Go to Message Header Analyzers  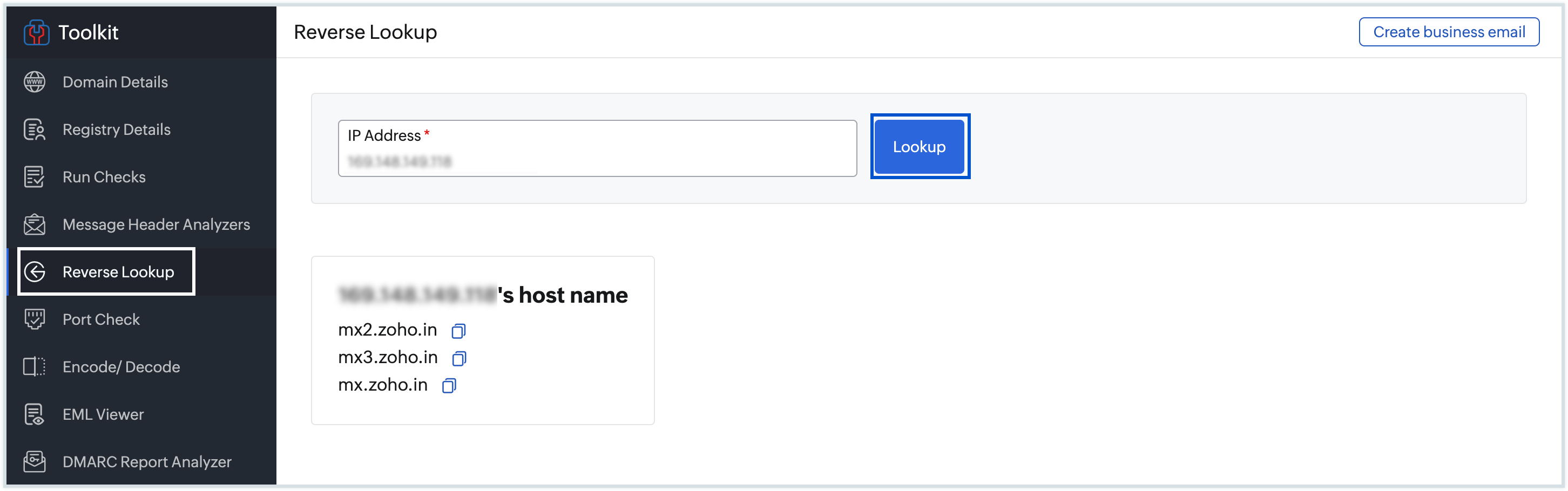pyautogui.click(x=156, y=224)
